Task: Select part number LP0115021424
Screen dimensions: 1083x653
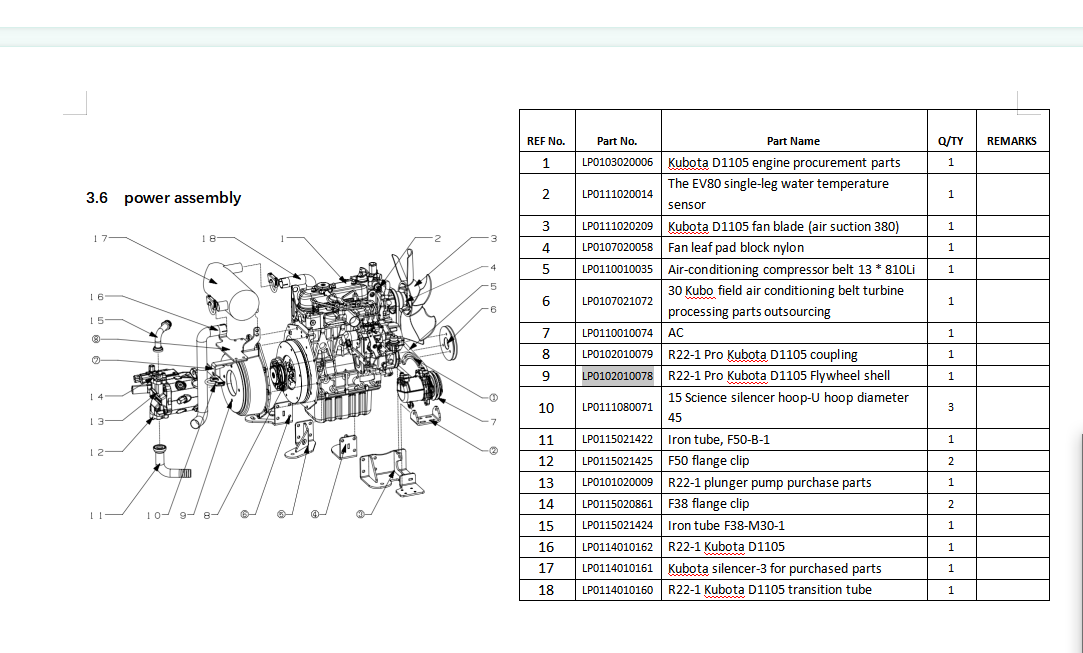Action: (x=617, y=525)
